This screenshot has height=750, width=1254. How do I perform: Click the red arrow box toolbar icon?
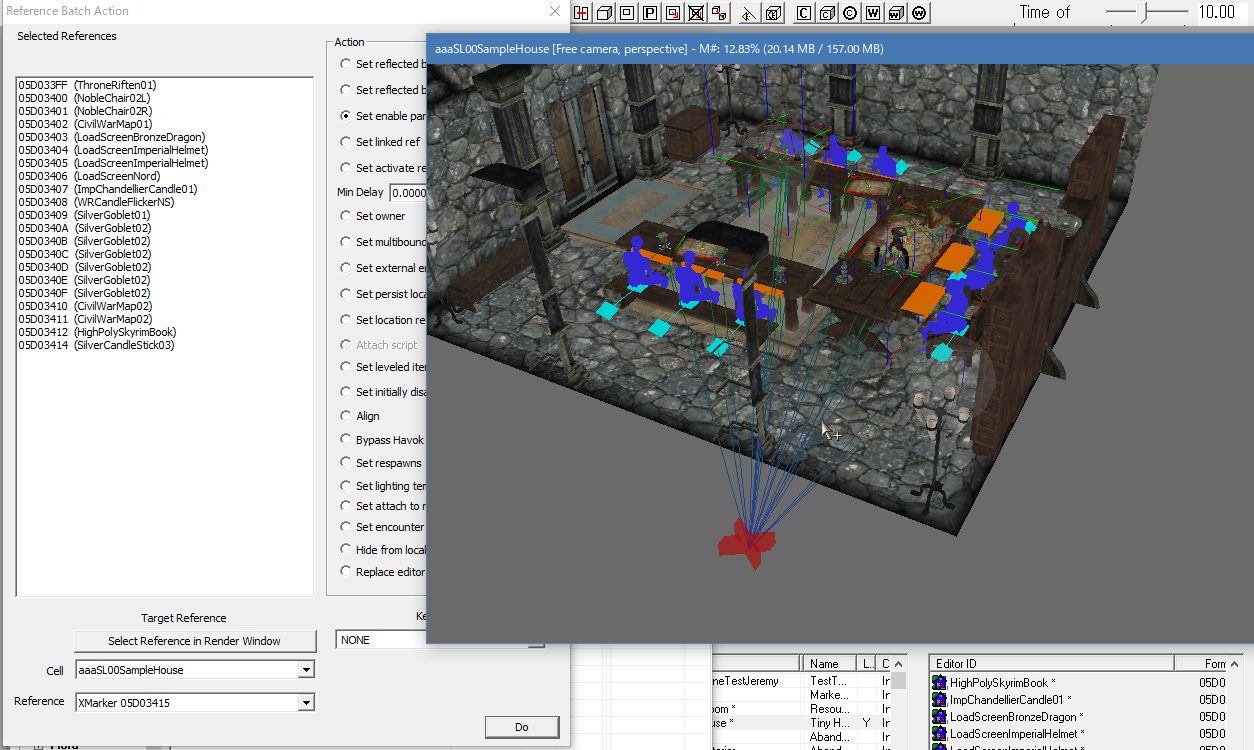(x=673, y=13)
